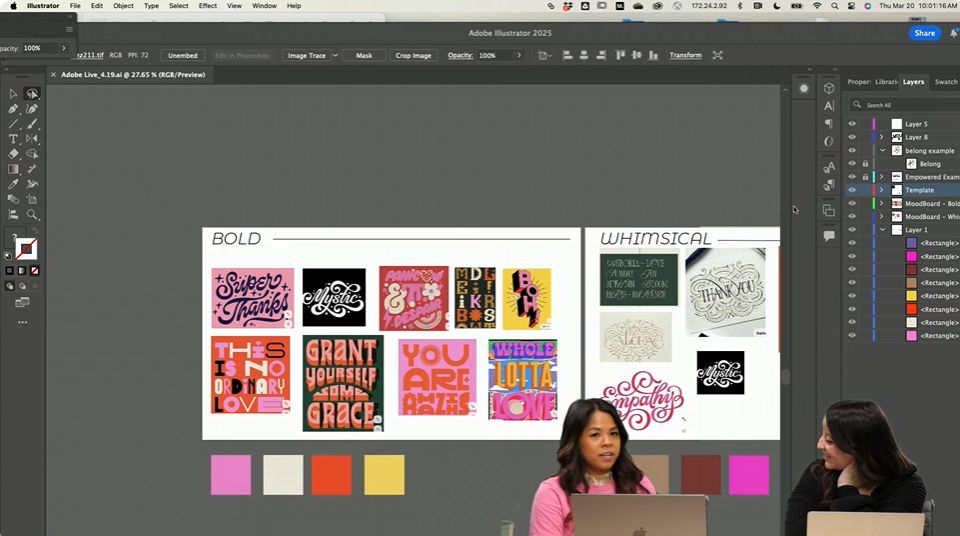Select the Artboard tool
960x536 pixels.
pos(32,199)
